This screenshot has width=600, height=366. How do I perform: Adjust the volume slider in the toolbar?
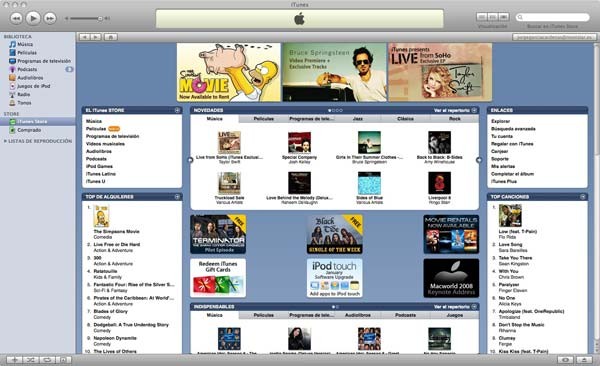pos(85,18)
